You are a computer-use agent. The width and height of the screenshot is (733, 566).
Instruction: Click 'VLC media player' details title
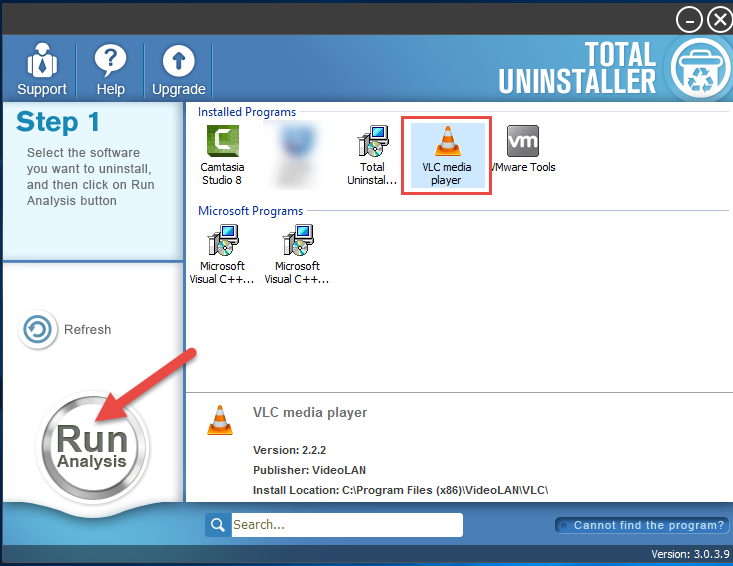[310, 413]
